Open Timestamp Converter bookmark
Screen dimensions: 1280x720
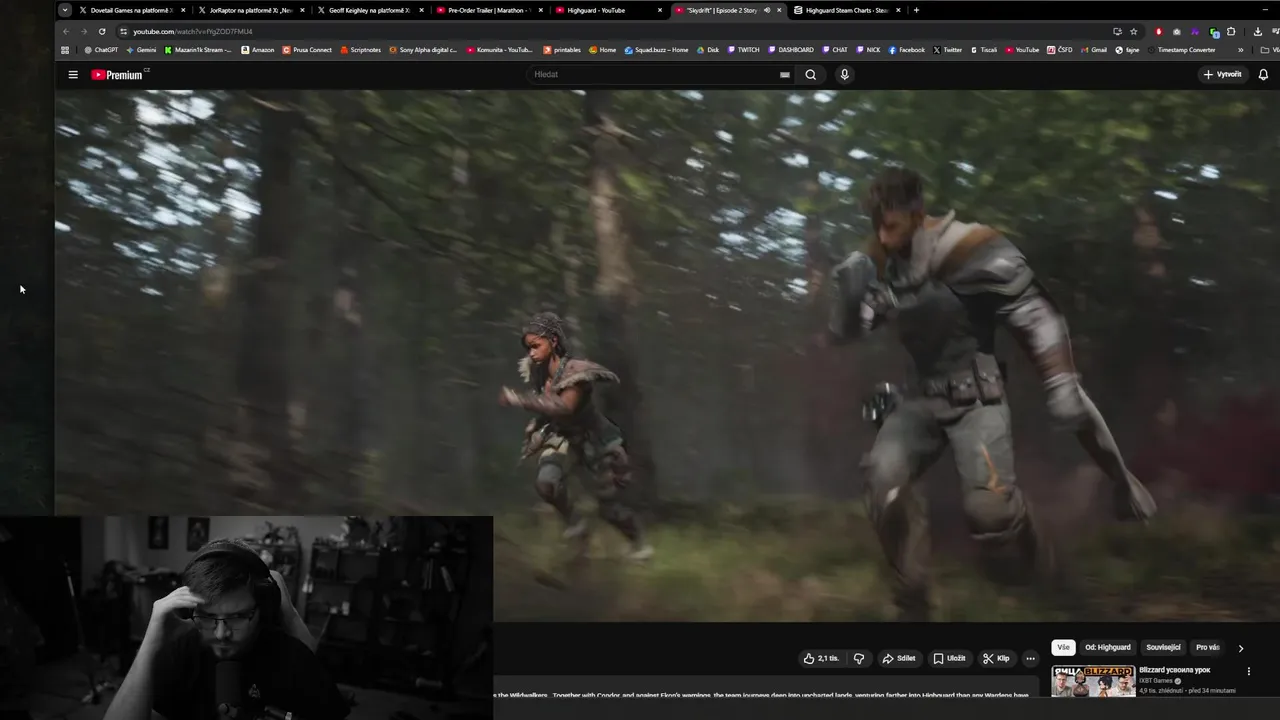(x=1182, y=50)
